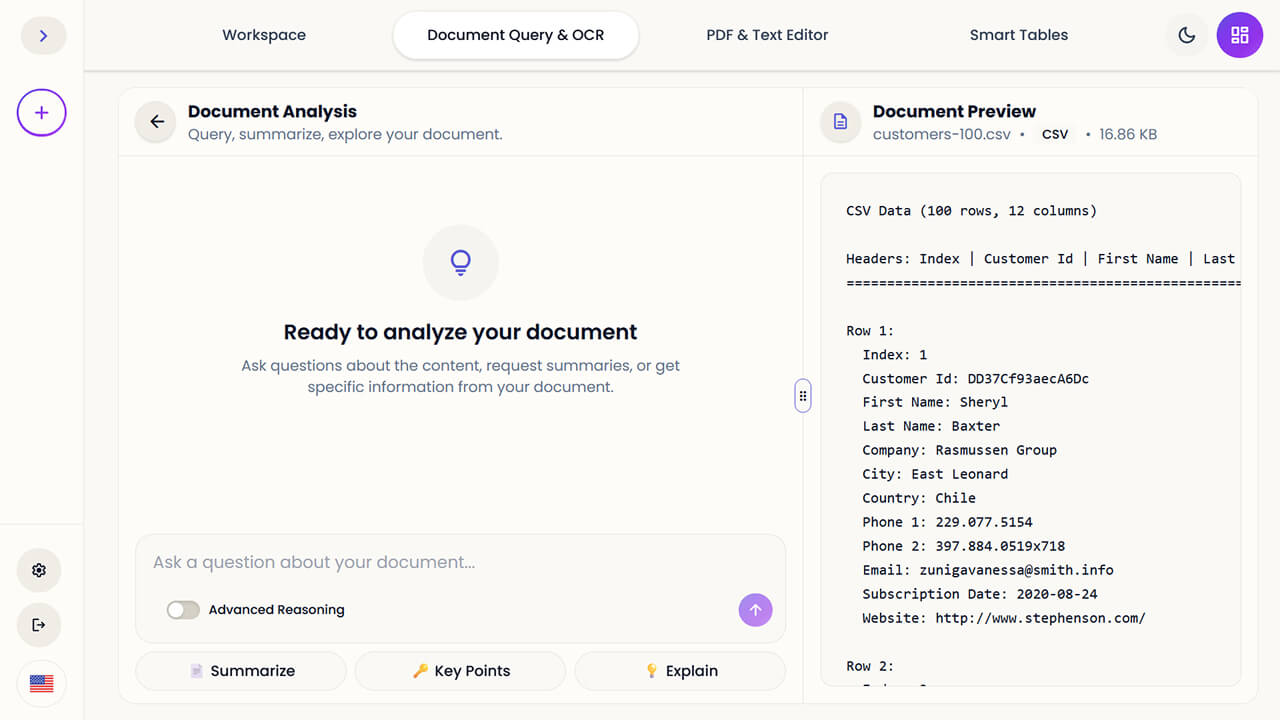The height and width of the screenshot is (720, 1280).
Task: Enable Advanced Reasoning
Action: (x=183, y=609)
